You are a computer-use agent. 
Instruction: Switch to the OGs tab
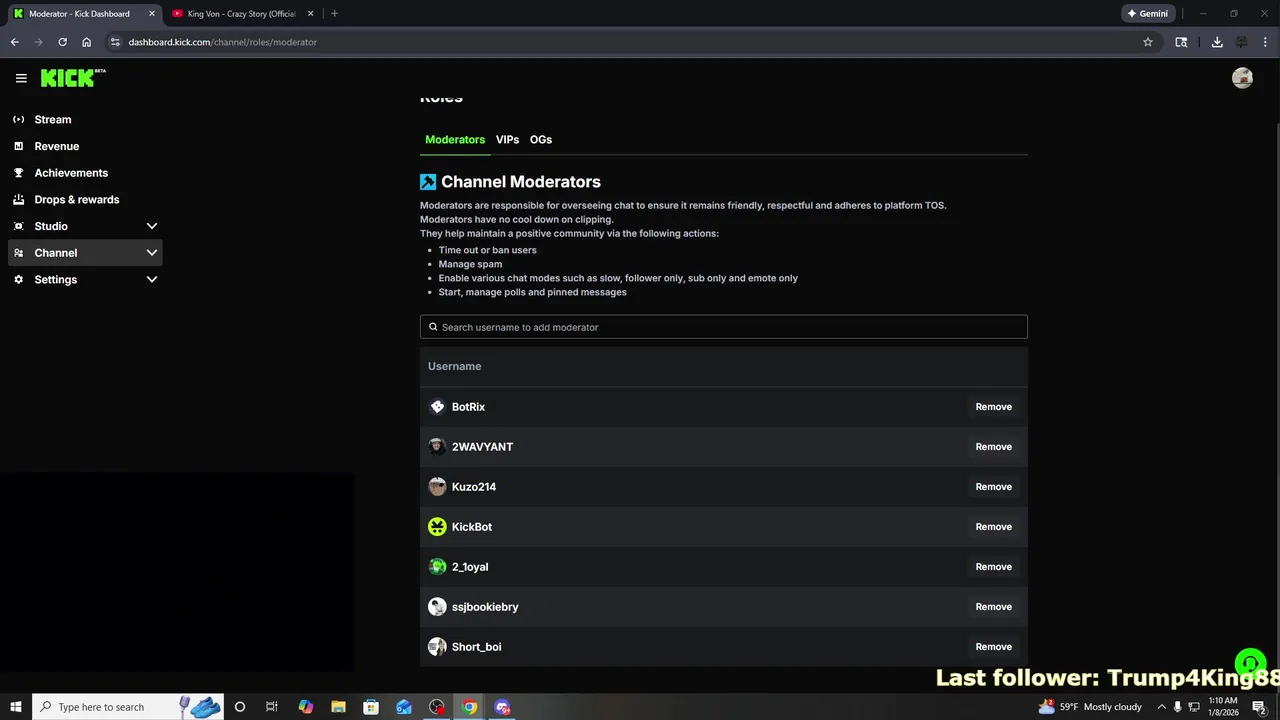tap(541, 139)
